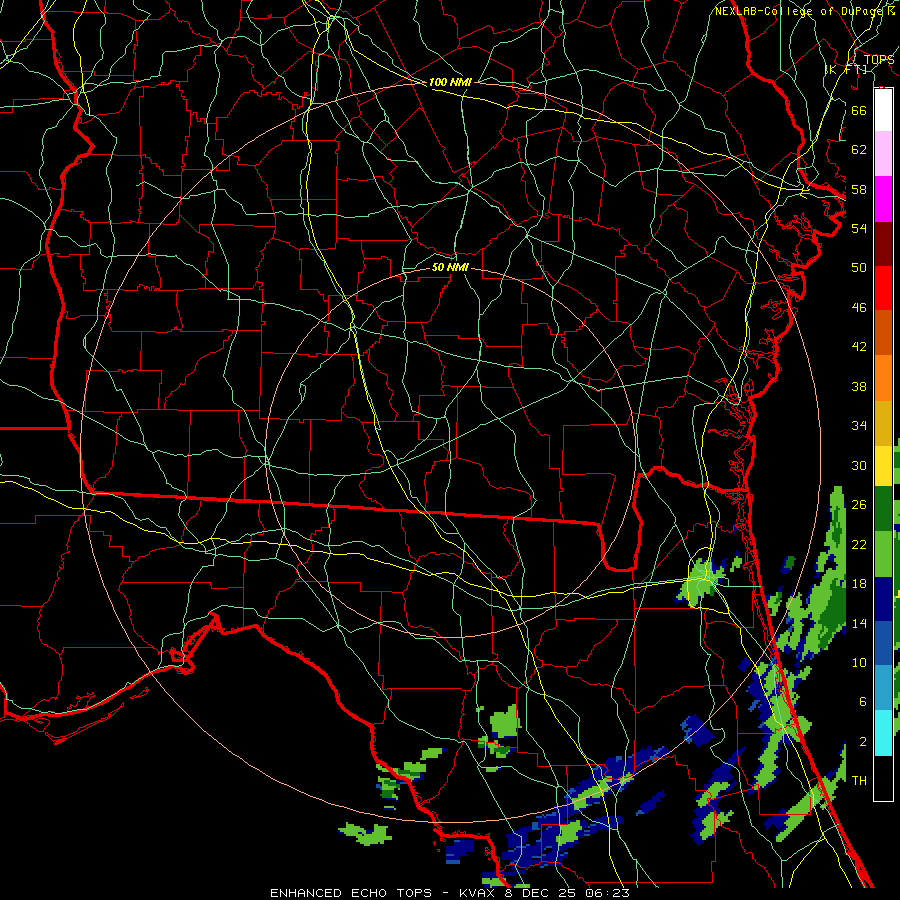
Task: Click the "50" legend value
Action: tap(859, 267)
